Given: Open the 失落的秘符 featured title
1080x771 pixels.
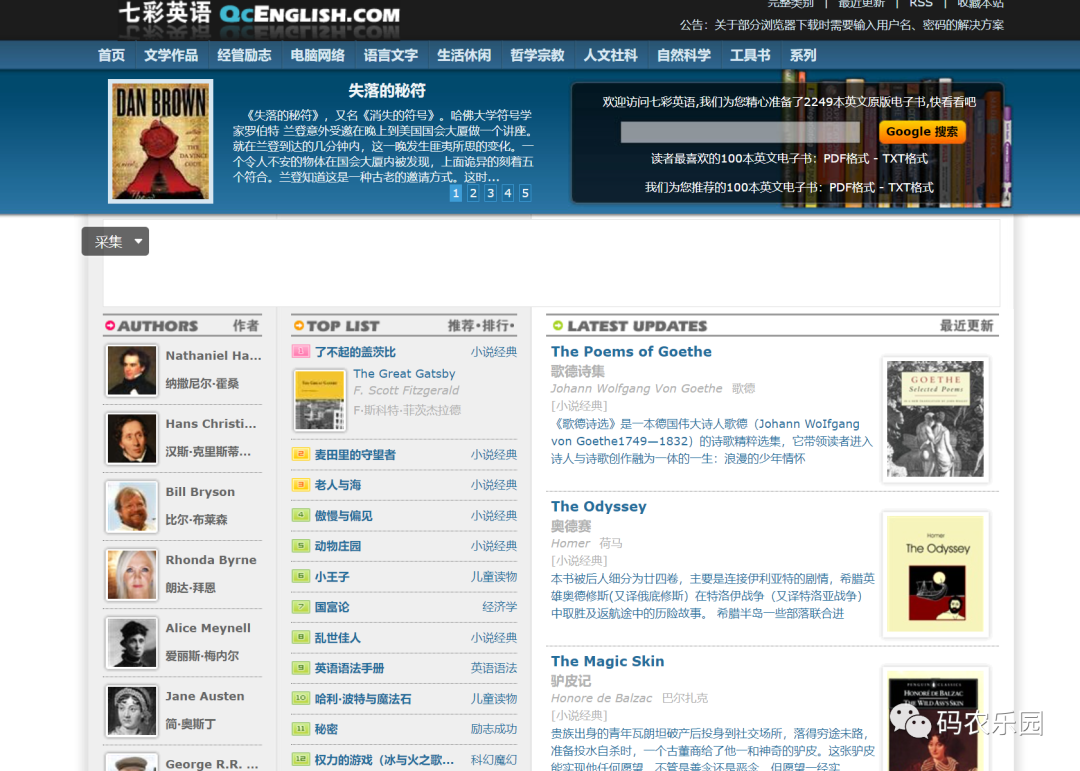Looking at the screenshot, I should pyautogui.click(x=386, y=90).
